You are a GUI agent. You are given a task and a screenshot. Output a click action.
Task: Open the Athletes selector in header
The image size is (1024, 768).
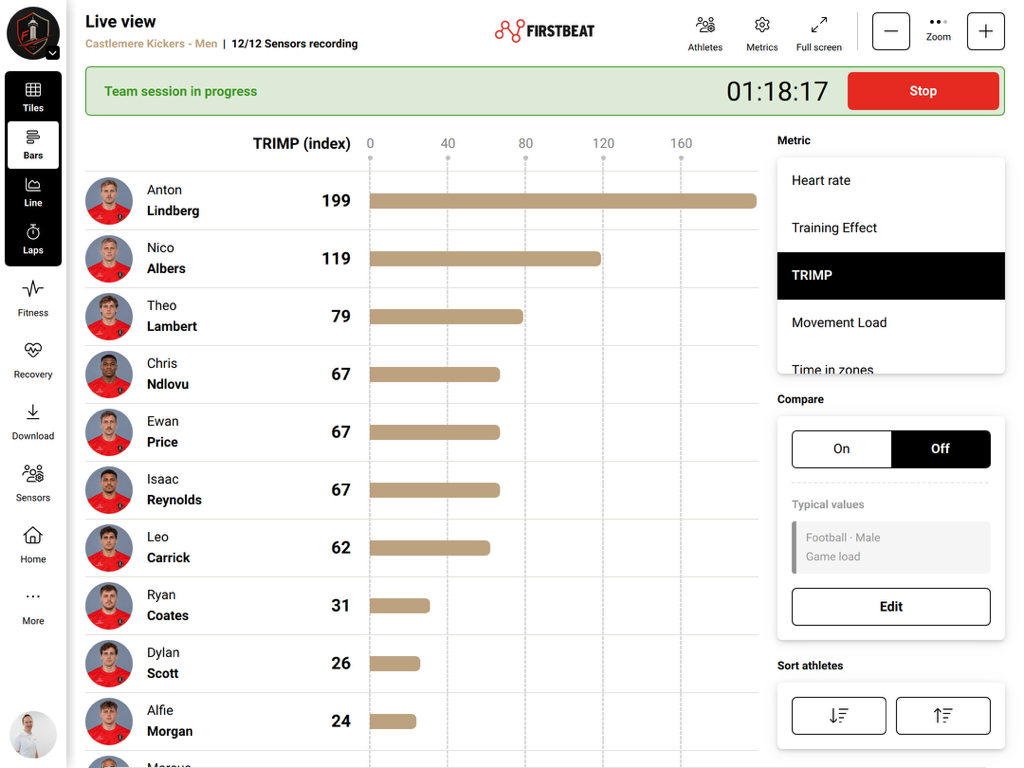click(x=705, y=34)
